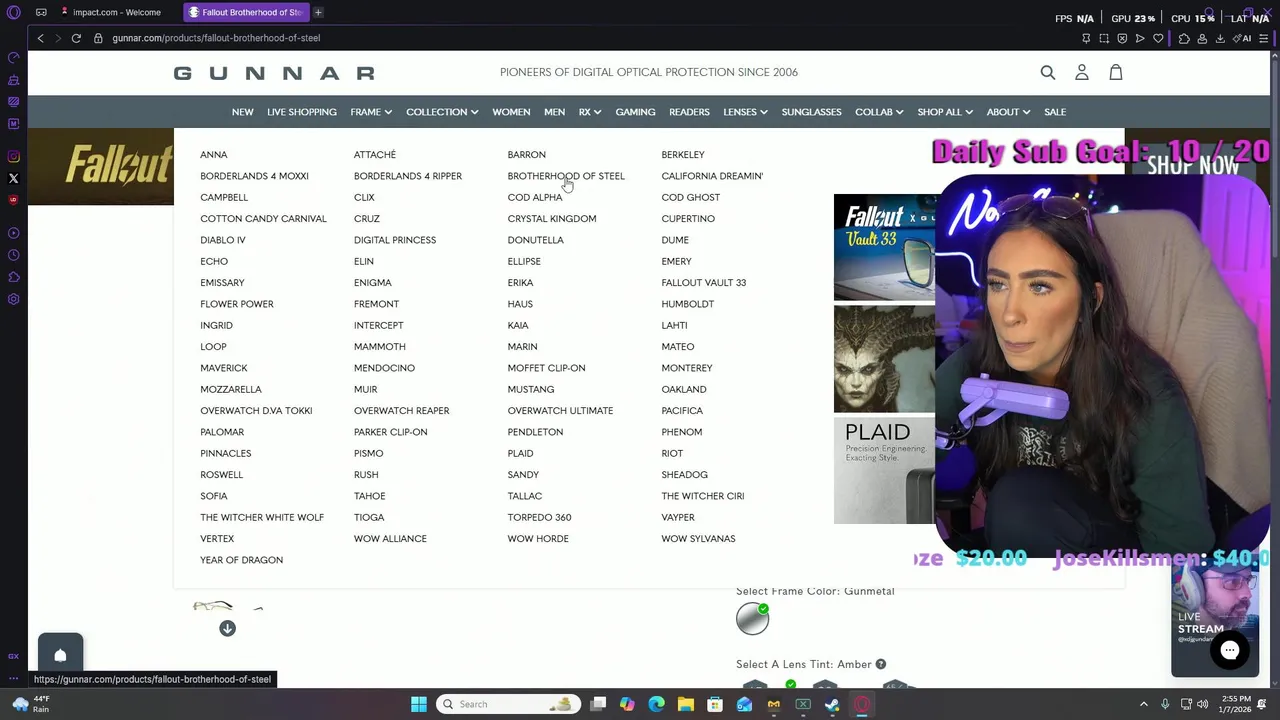Show hidden system tray icons
The height and width of the screenshot is (720, 1280).
1144,704
